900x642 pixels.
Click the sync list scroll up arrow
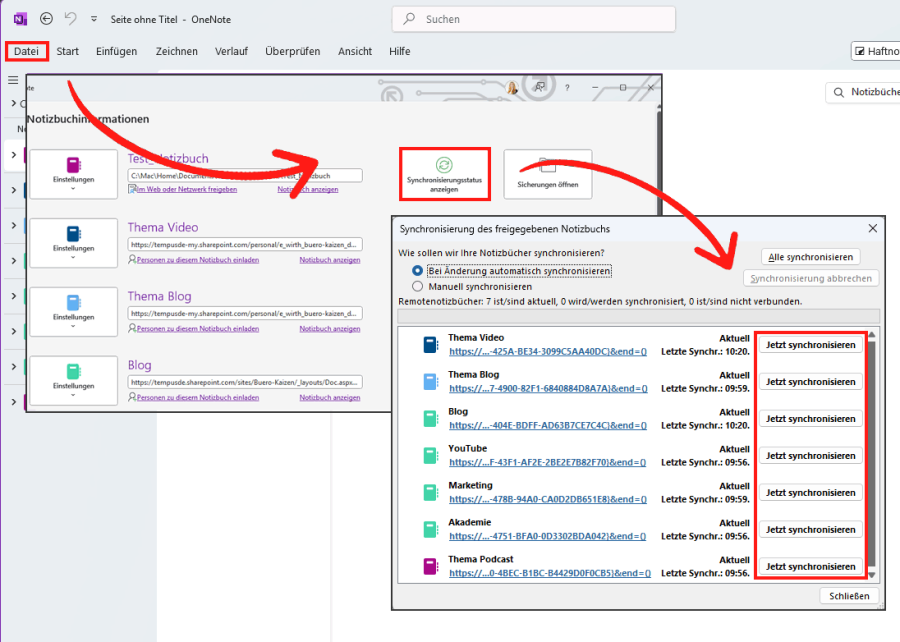[x=872, y=334]
